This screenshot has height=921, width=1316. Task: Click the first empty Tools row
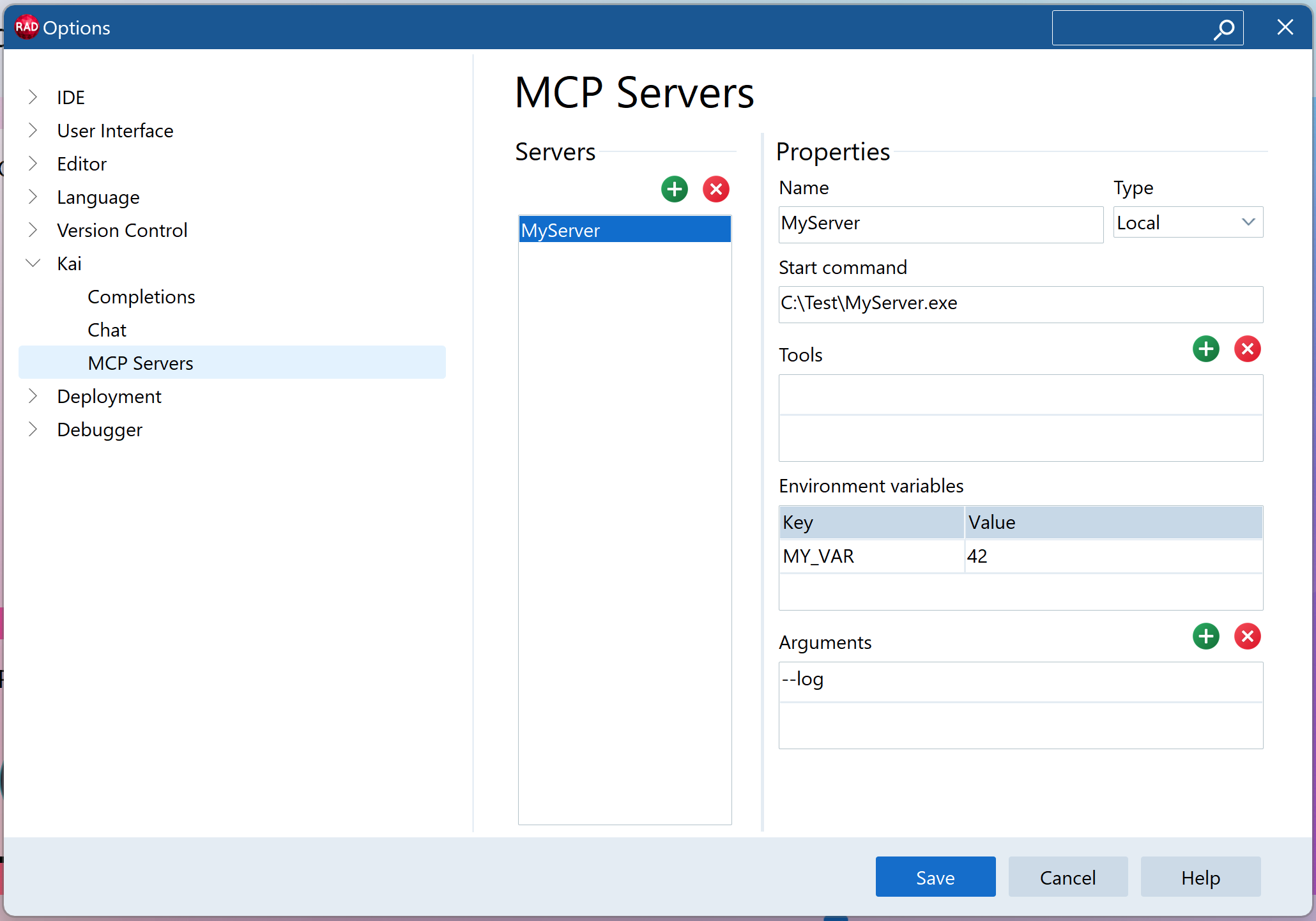coord(1021,395)
